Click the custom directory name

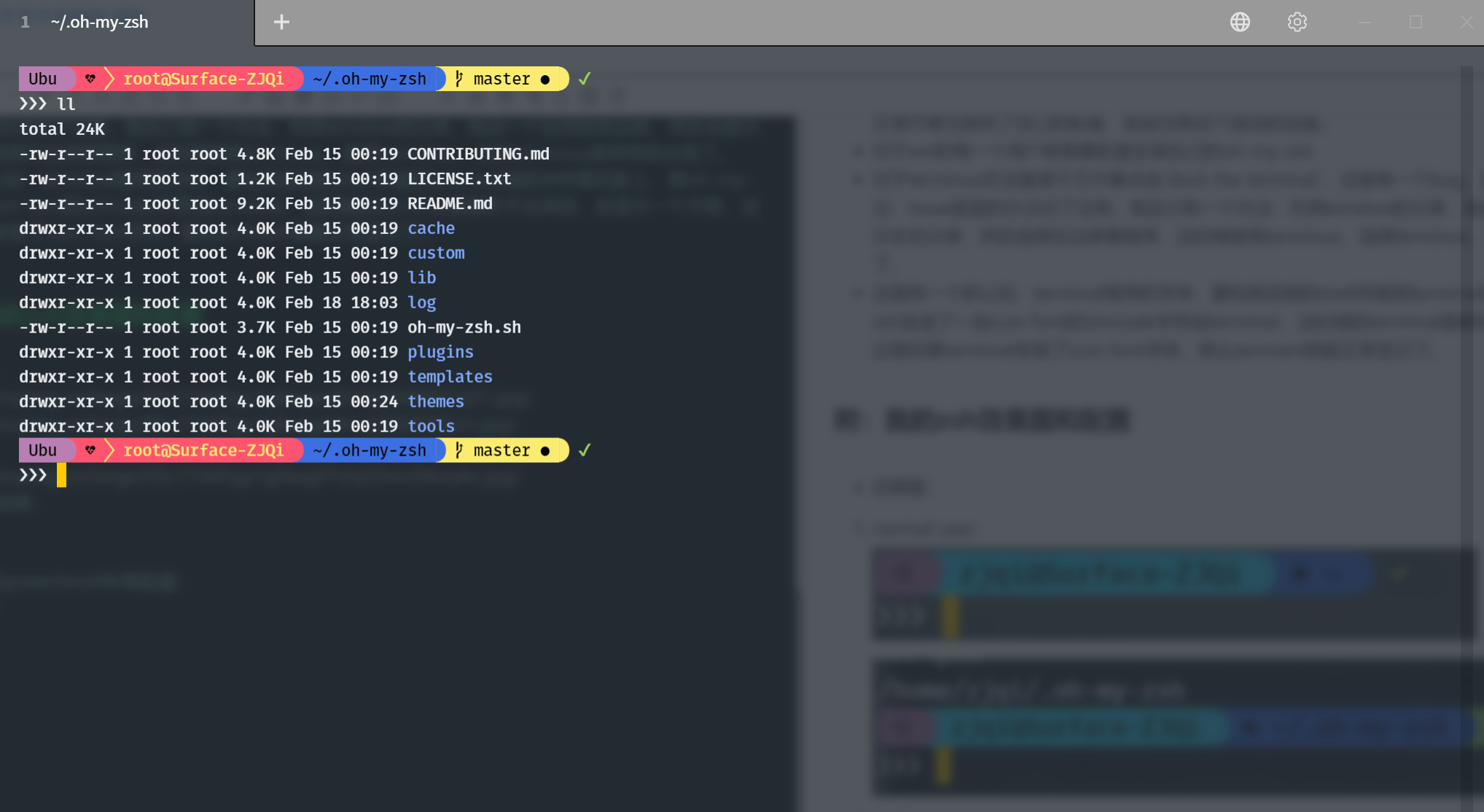(x=436, y=253)
